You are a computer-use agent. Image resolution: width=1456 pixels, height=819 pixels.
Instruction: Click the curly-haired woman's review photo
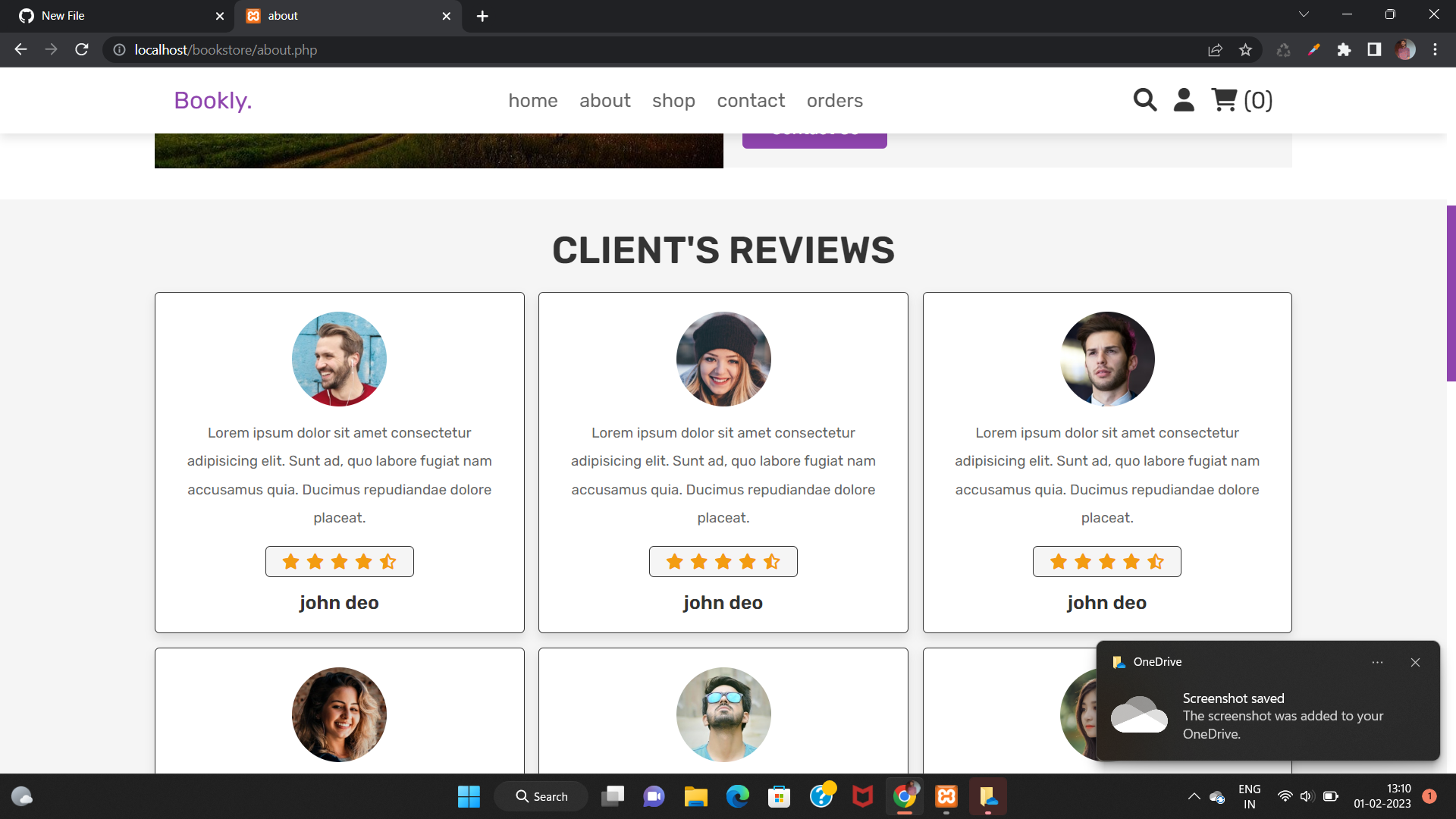pos(339,714)
